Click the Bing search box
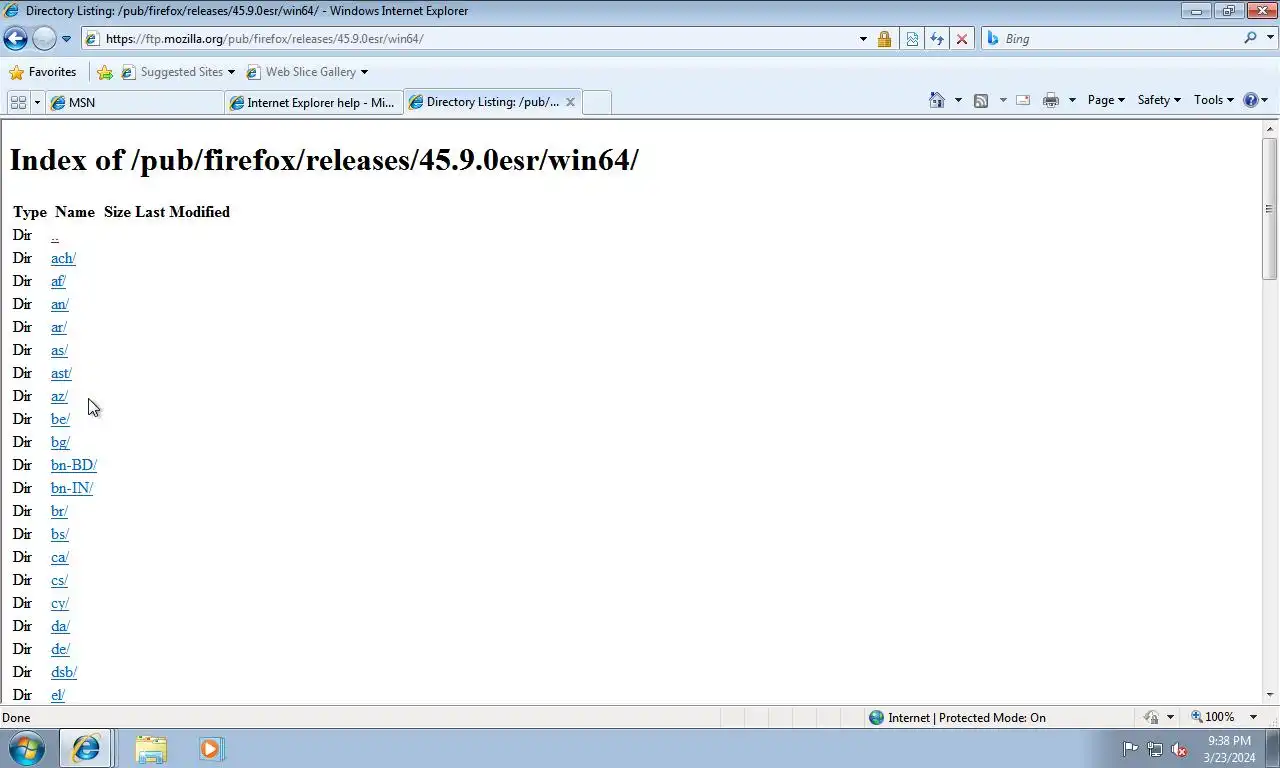This screenshot has width=1280, height=768. pyautogui.click(x=1110, y=39)
